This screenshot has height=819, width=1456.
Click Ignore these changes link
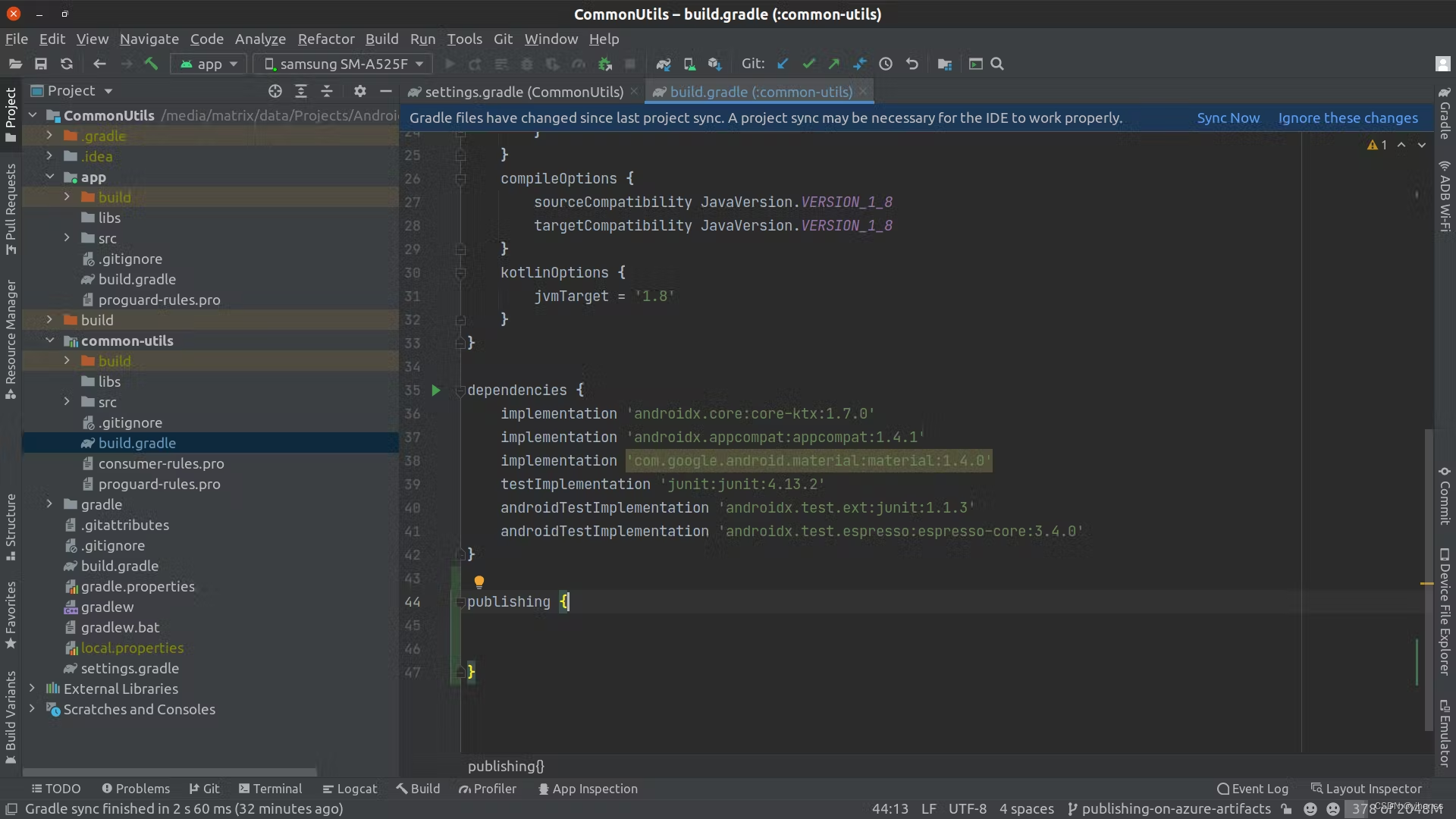point(1348,118)
